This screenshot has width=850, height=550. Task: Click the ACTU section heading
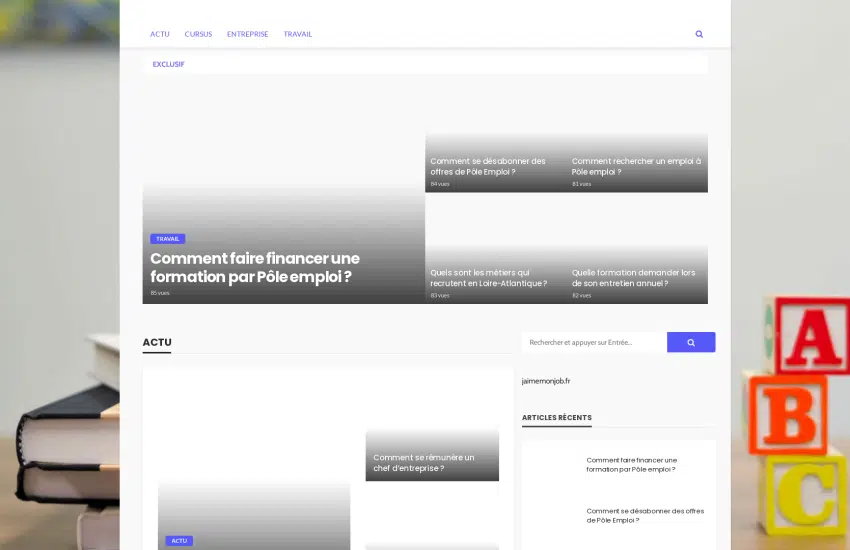(157, 342)
